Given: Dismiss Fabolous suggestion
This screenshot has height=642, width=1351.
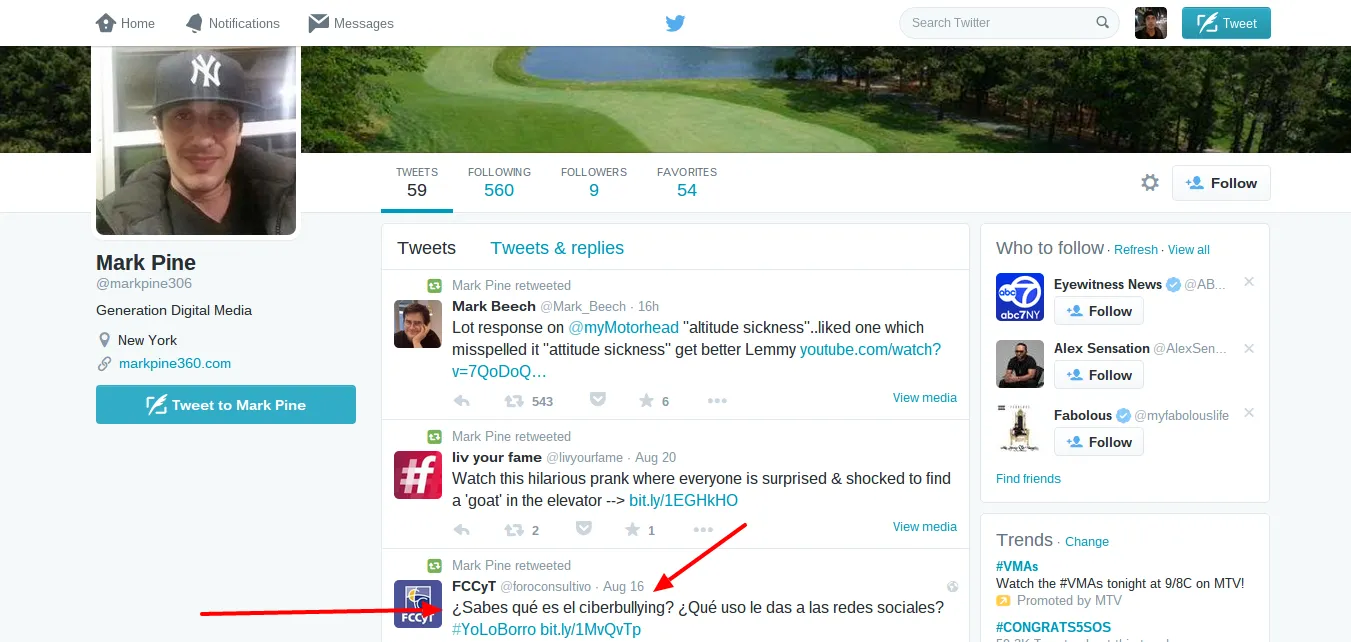Looking at the screenshot, I should (1249, 413).
